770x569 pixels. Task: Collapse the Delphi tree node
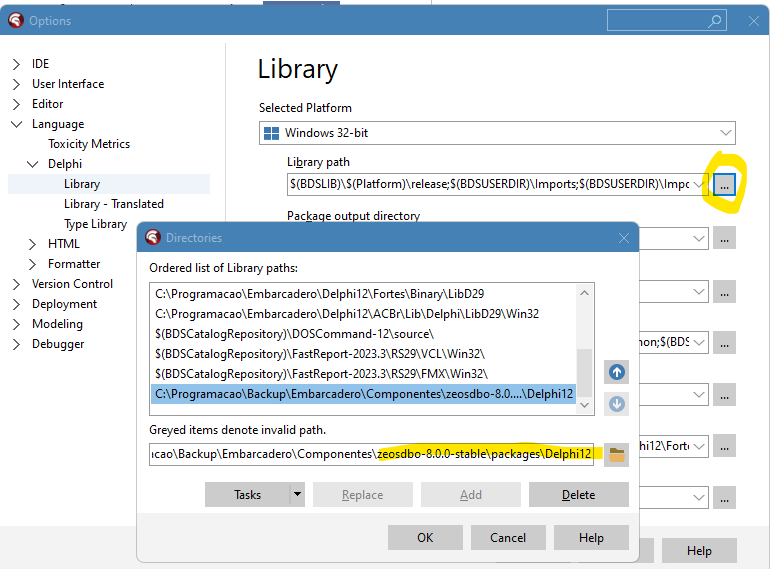click(32, 164)
